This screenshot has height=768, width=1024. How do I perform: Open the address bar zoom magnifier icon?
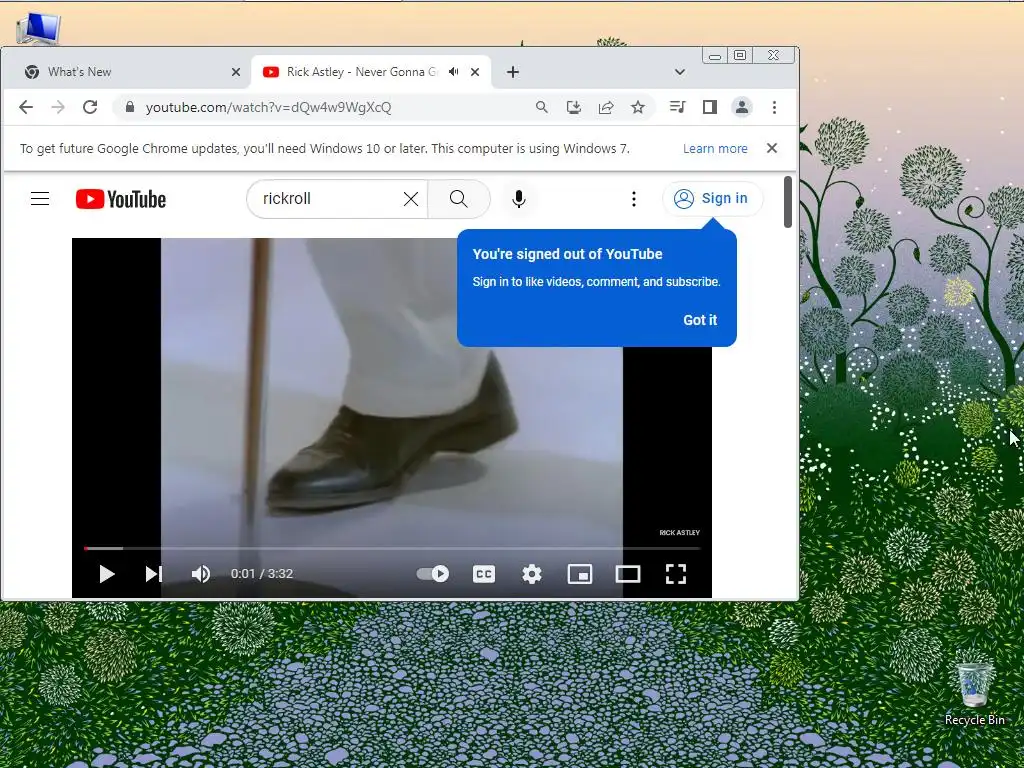541,107
